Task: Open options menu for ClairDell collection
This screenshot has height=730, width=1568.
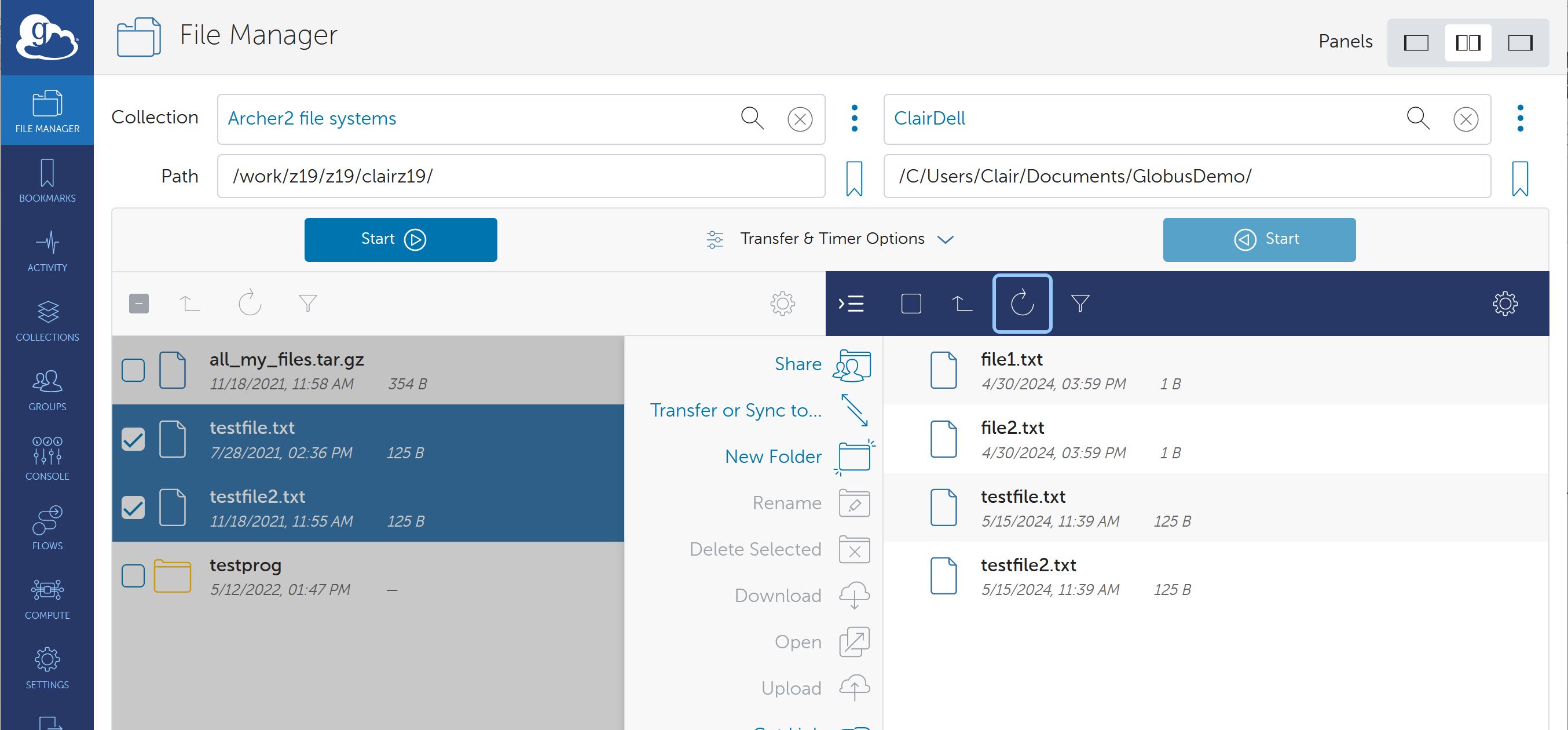Action: (1520, 118)
